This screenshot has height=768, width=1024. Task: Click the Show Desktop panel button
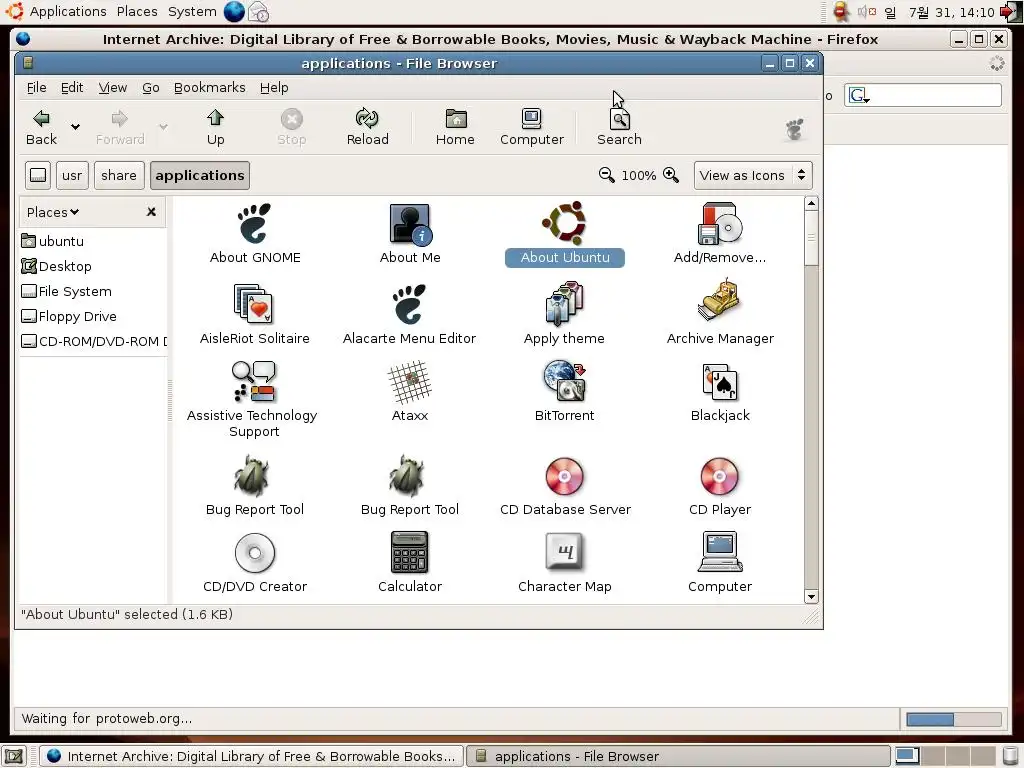point(14,756)
